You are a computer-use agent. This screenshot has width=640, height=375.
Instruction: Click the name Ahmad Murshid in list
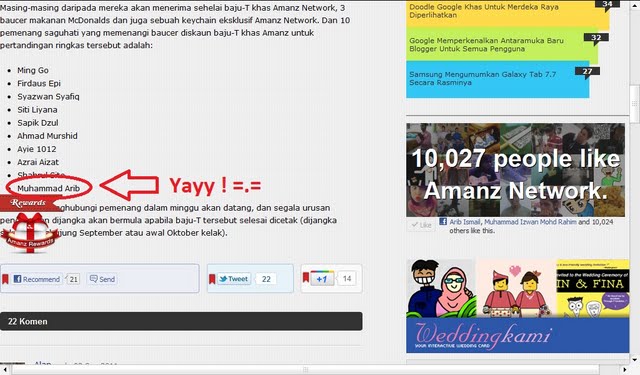47,136
